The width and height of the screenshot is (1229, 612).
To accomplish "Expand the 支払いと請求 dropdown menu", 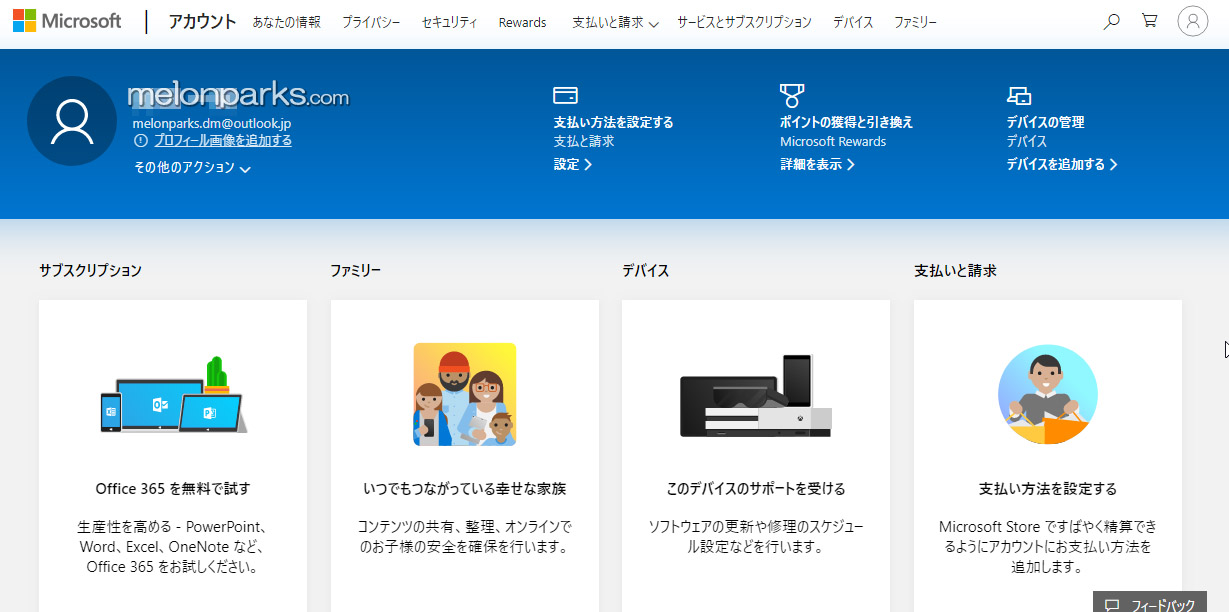I will tap(615, 22).
